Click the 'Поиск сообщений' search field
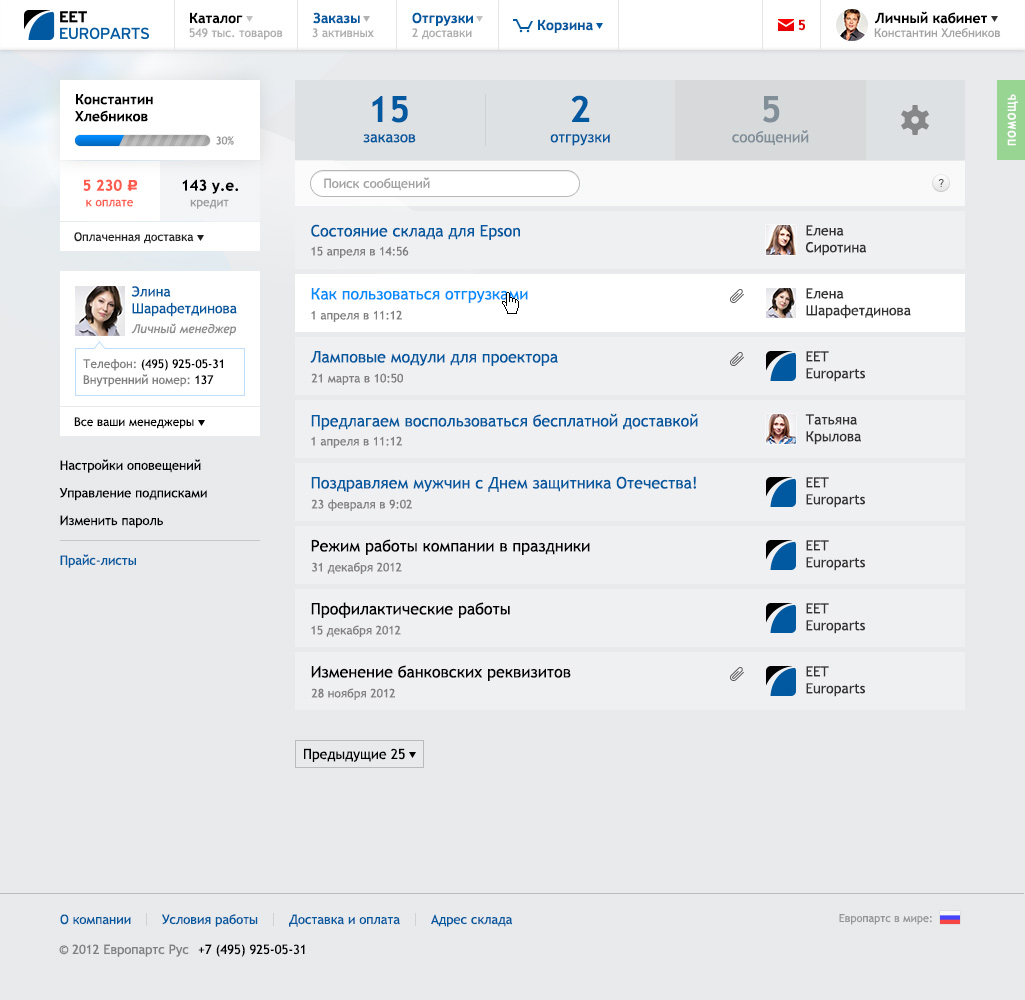Screen dimensions: 1025x1000 [444, 184]
